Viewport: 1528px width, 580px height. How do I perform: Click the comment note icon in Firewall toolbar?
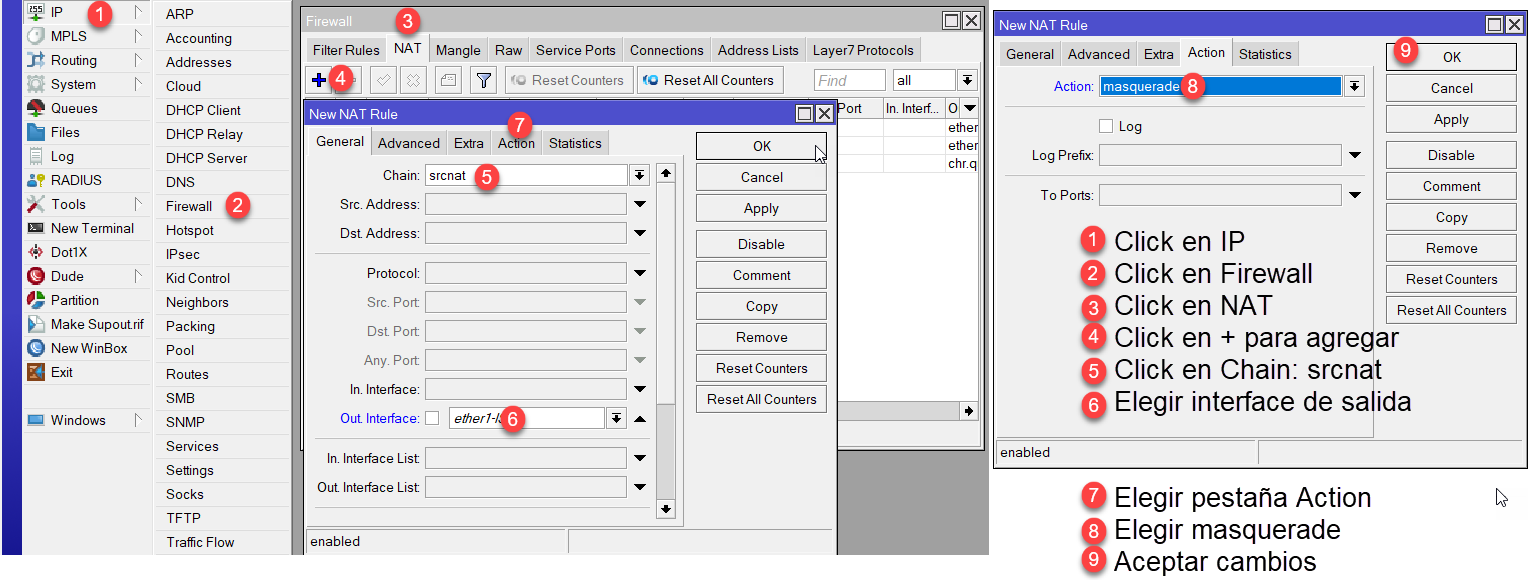(x=448, y=80)
